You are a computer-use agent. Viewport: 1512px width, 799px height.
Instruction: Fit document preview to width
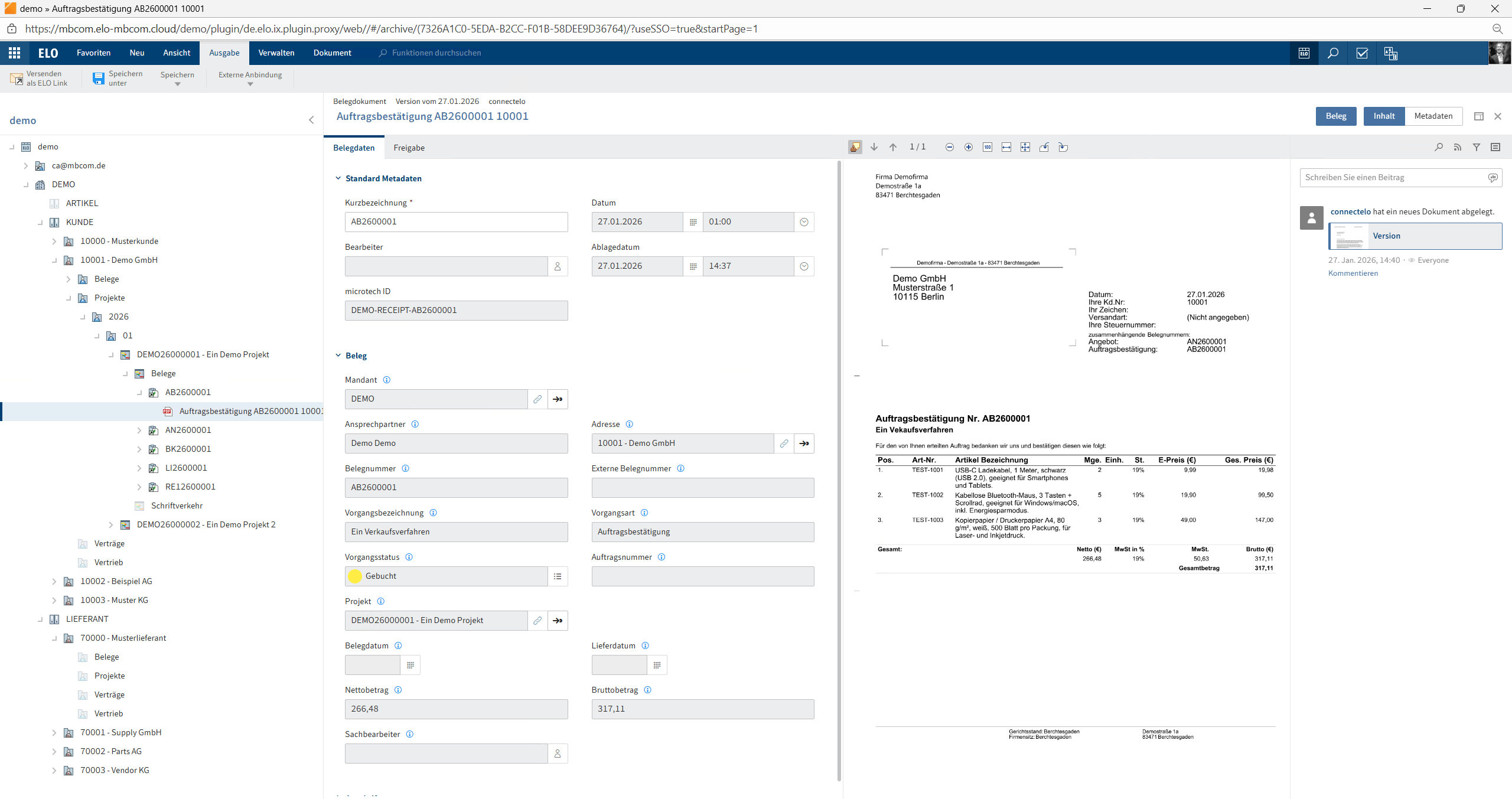1006,147
